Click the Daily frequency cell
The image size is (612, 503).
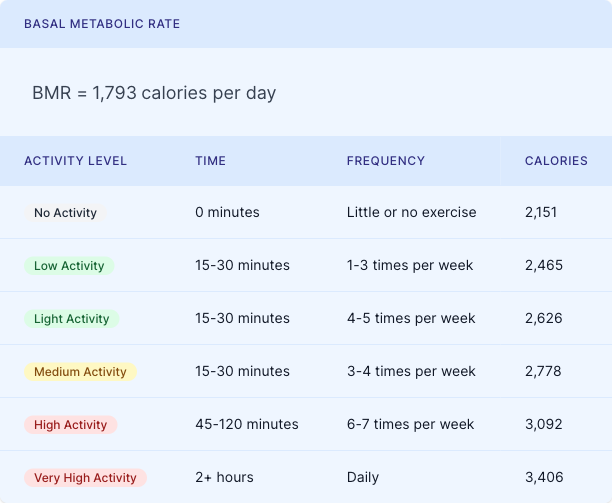click(x=363, y=478)
